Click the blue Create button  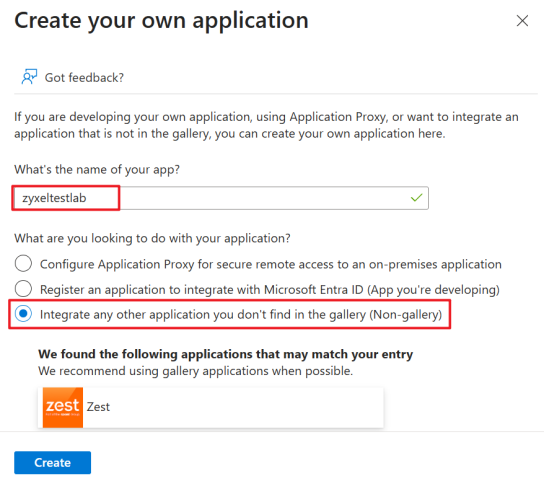click(x=52, y=462)
